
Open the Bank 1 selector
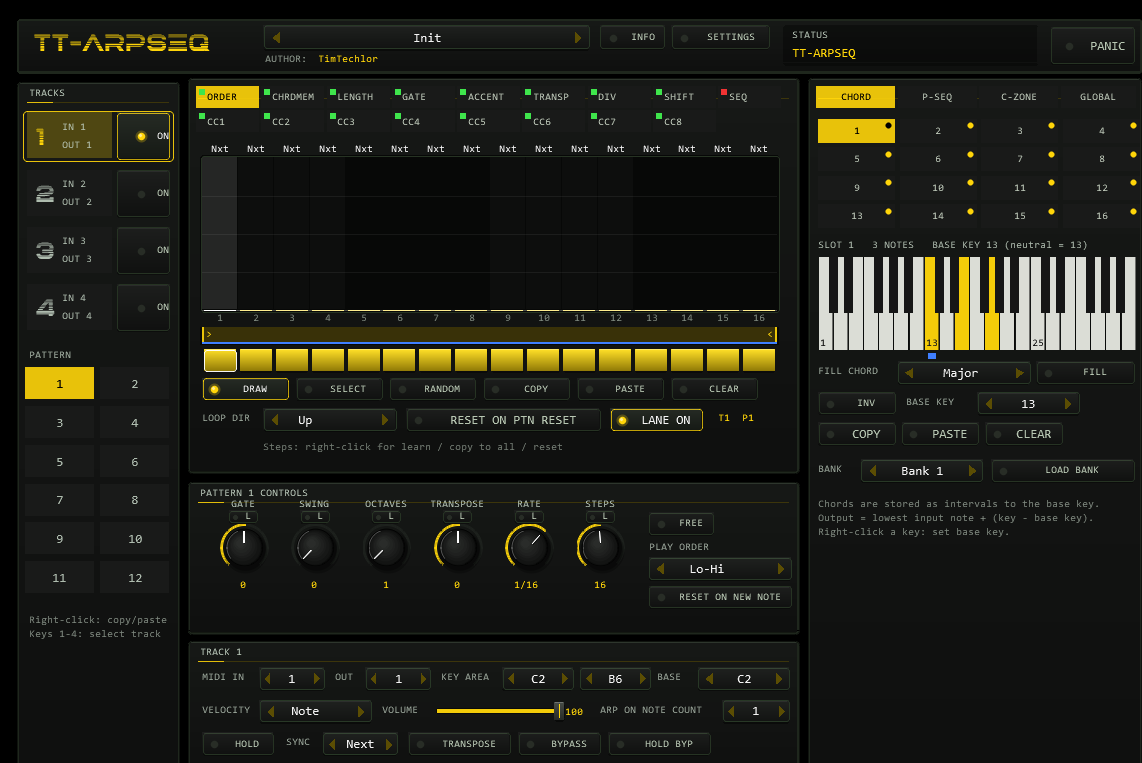(x=922, y=471)
